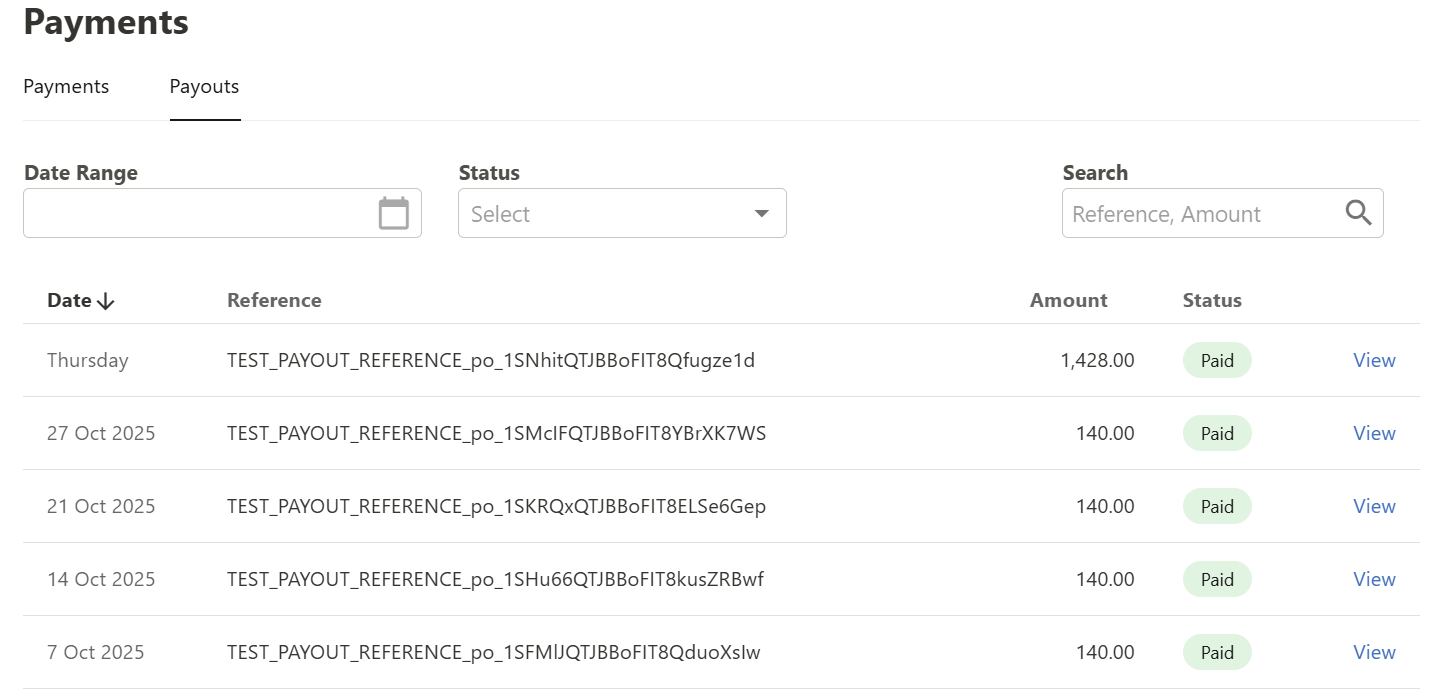Click the magnifying glass search icon
The width and height of the screenshot is (1435, 691).
pos(1358,213)
